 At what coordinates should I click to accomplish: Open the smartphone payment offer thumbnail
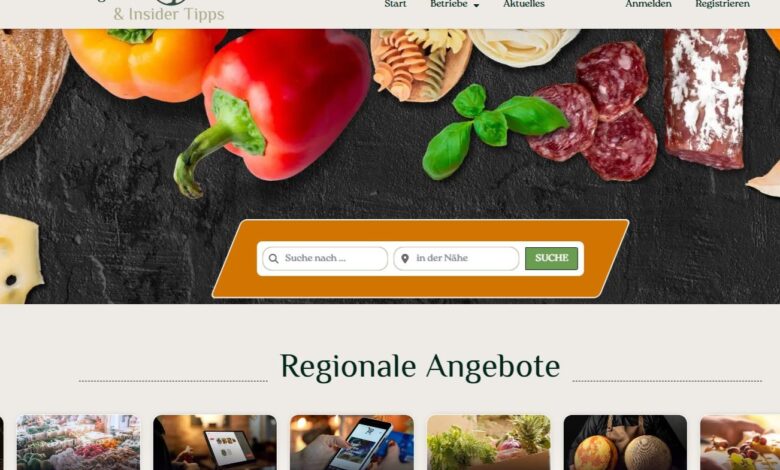point(352,443)
